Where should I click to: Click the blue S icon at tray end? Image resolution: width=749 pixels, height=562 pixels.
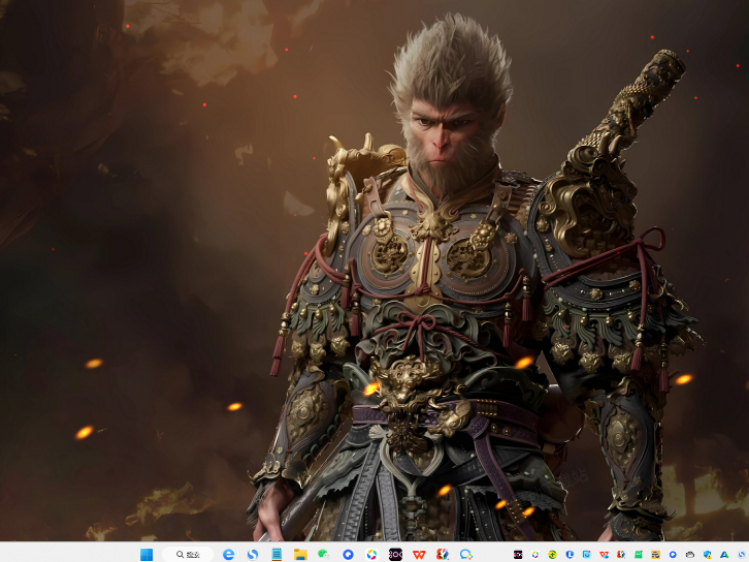click(x=742, y=554)
